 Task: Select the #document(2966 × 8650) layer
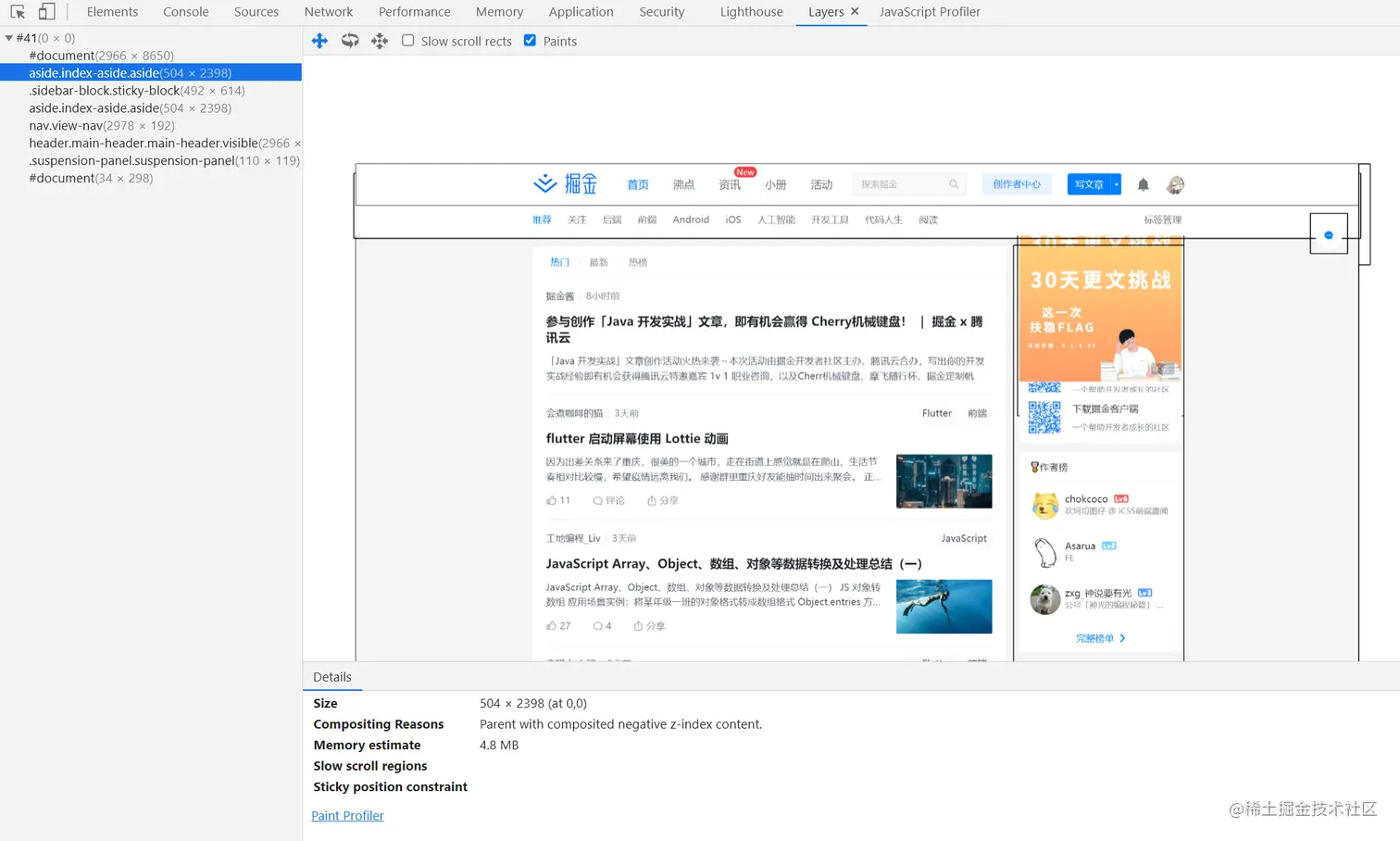[151, 56]
